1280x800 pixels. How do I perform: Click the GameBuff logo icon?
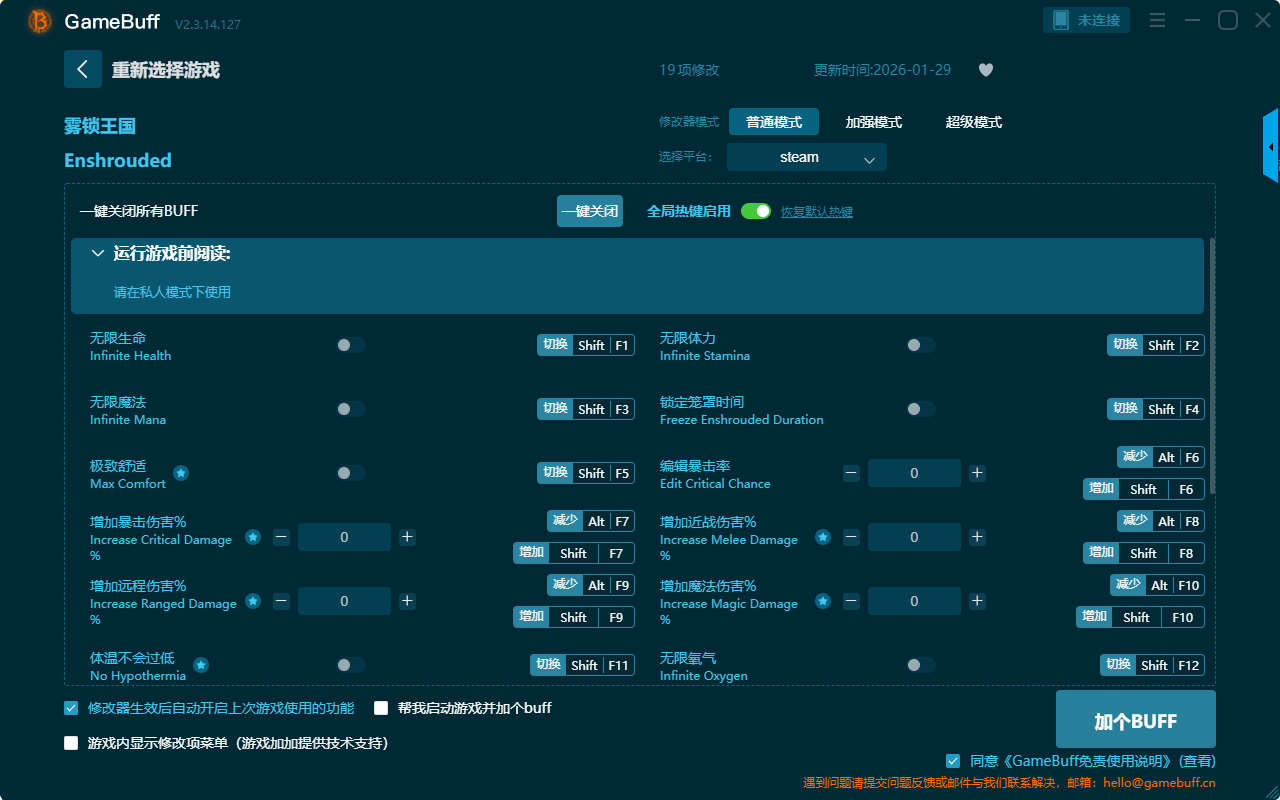(x=40, y=21)
